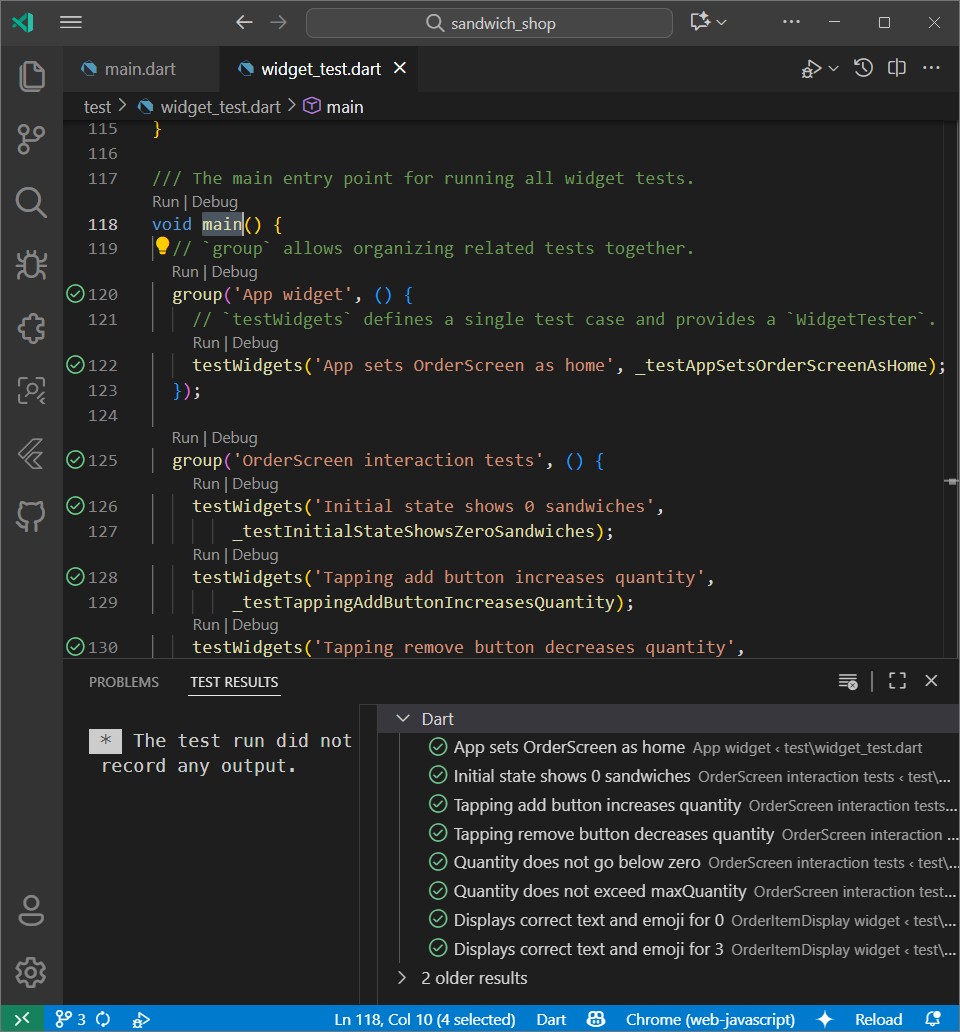Open the Timeline history icon in editor toolbar
Viewport: 960px width, 1032px height.
click(863, 67)
